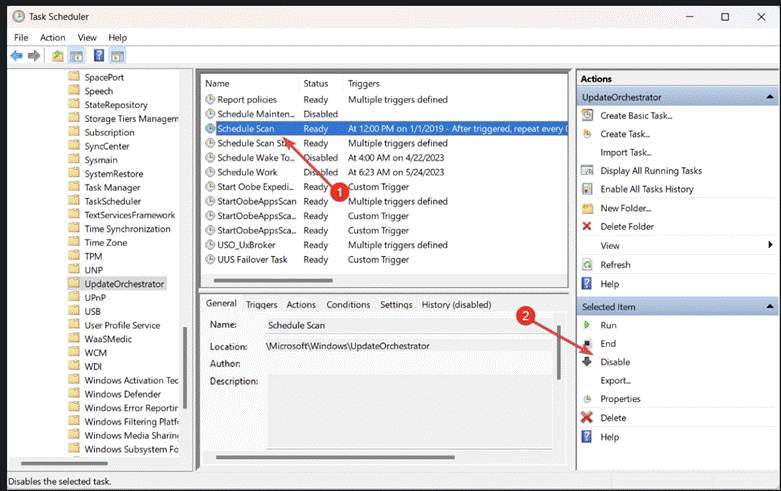Screen dimensions: 781x491
Task: Click the Properties action link
Action: [620, 399]
